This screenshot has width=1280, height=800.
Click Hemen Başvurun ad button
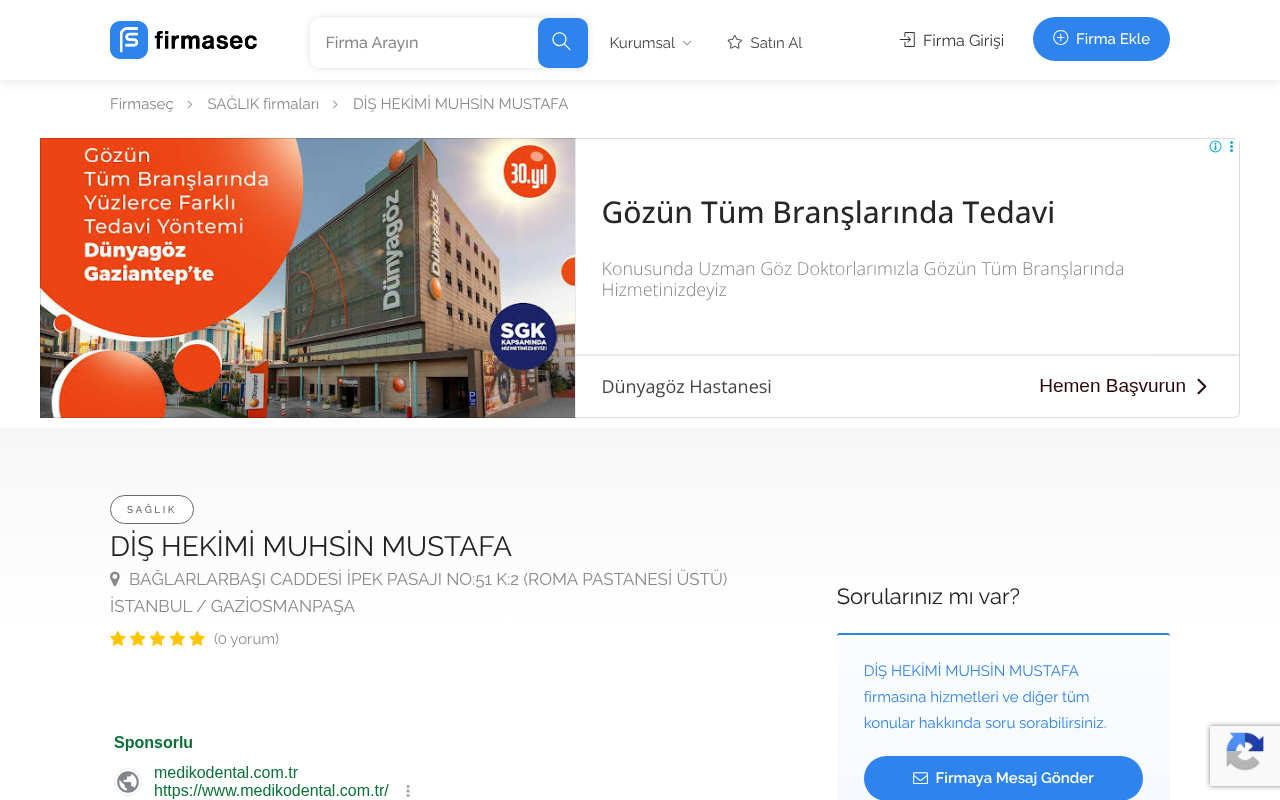coord(1124,386)
